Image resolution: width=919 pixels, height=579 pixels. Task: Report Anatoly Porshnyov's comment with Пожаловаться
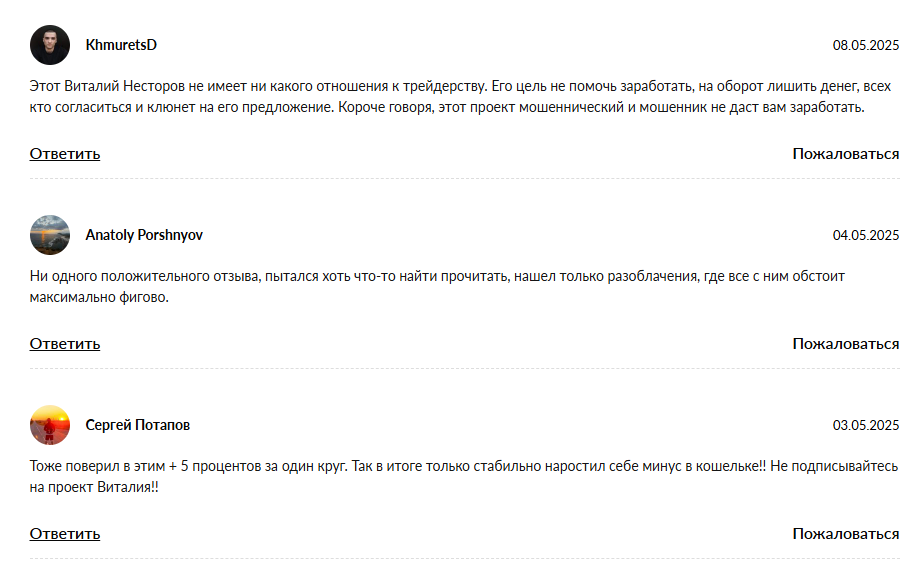(x=846, y=343)
